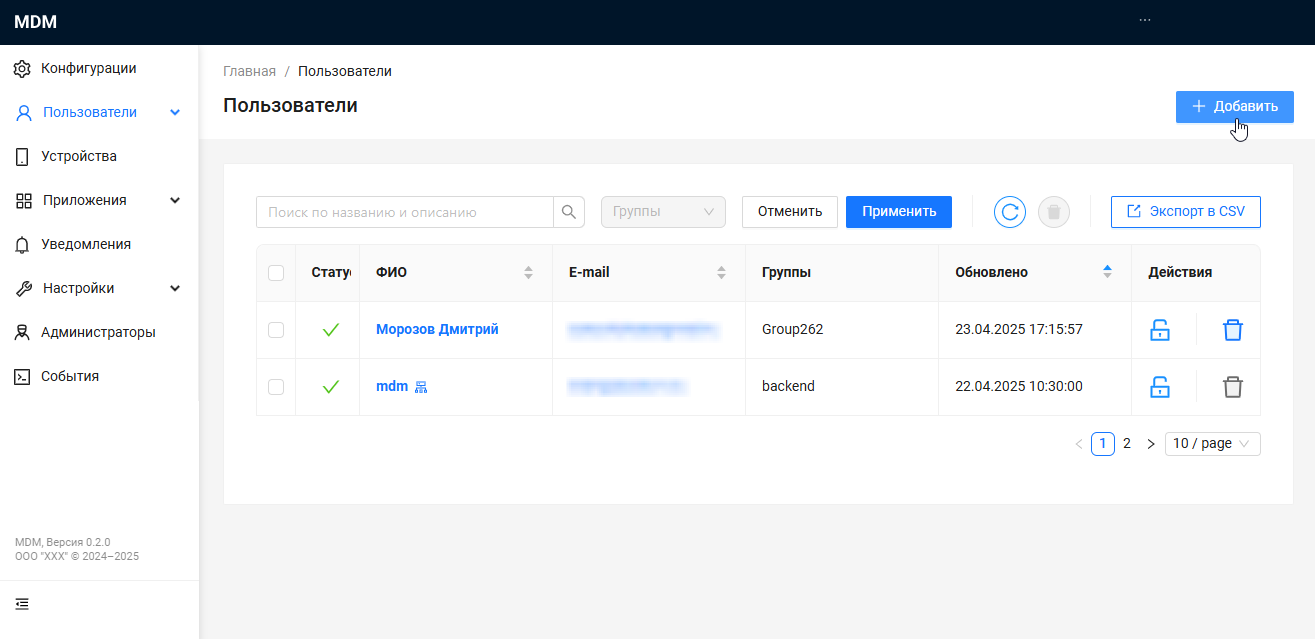This screenshot has width=1315, height=639.
Task: Go to page 2 of the table
Action: click(x=1127, y=444)
